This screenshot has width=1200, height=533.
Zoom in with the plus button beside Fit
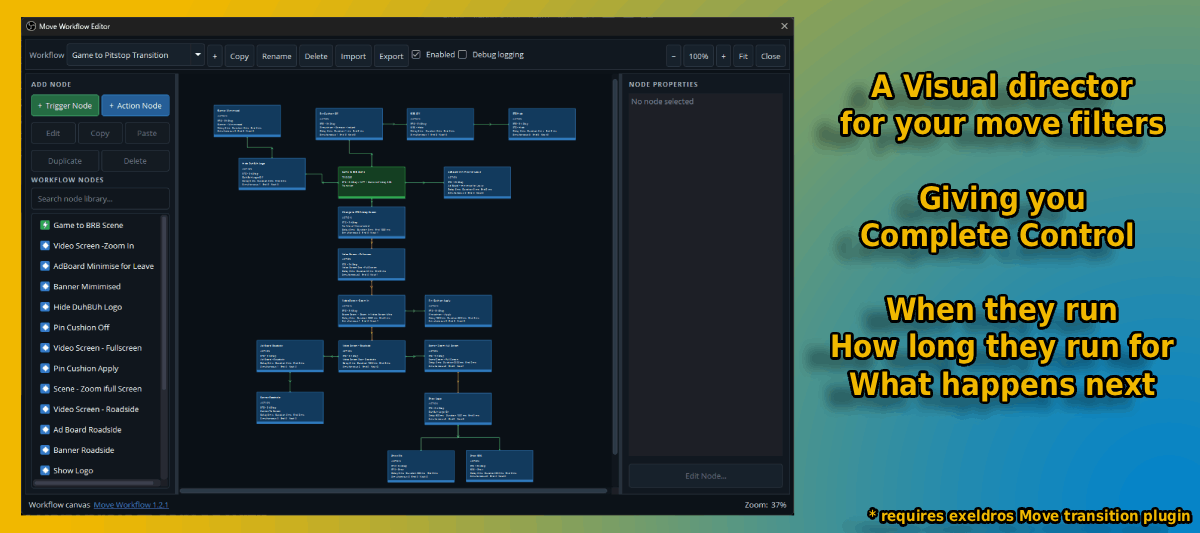pyautogui.click(x=723, y=56)
